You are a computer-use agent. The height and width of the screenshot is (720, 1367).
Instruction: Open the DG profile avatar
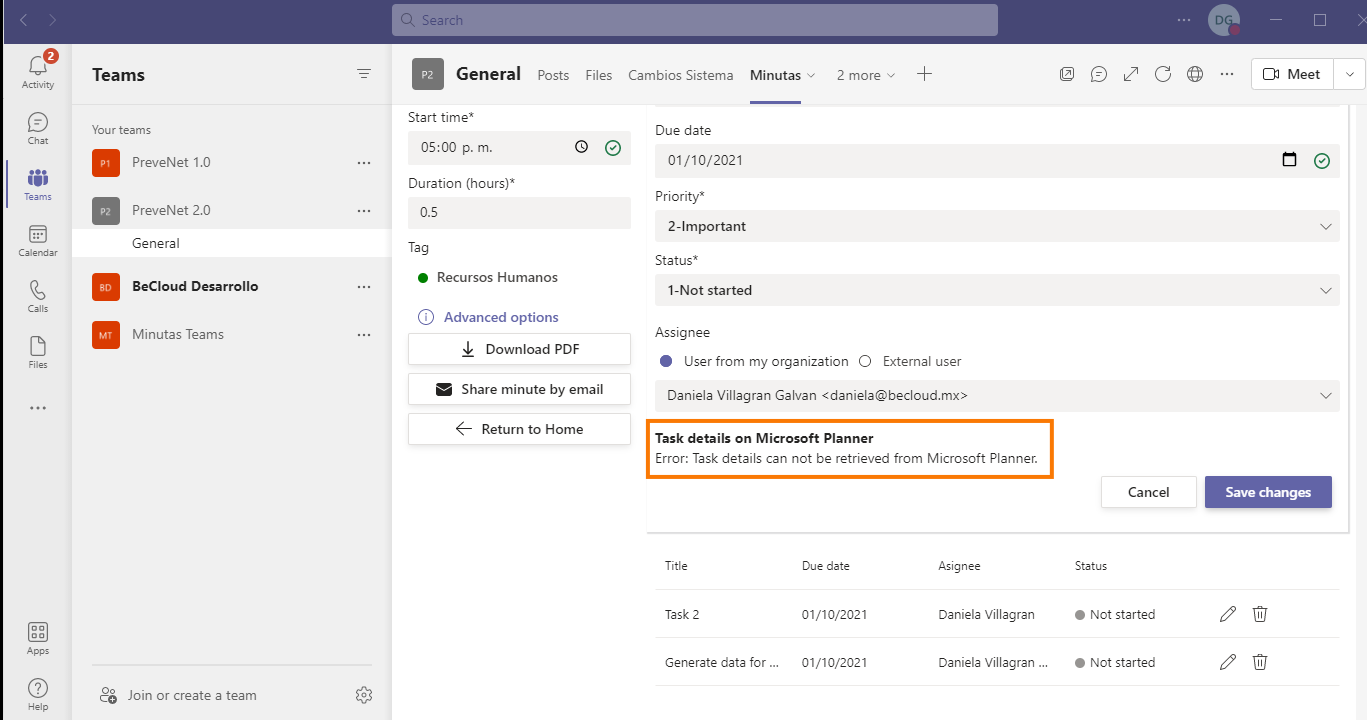(x=1224, y=20)
